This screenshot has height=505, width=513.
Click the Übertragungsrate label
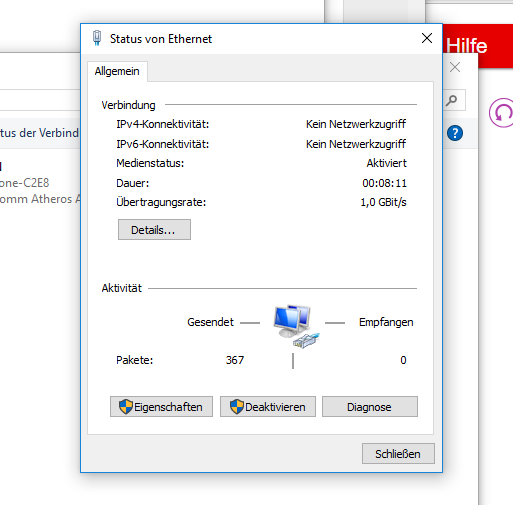click(x=161, y=202)
